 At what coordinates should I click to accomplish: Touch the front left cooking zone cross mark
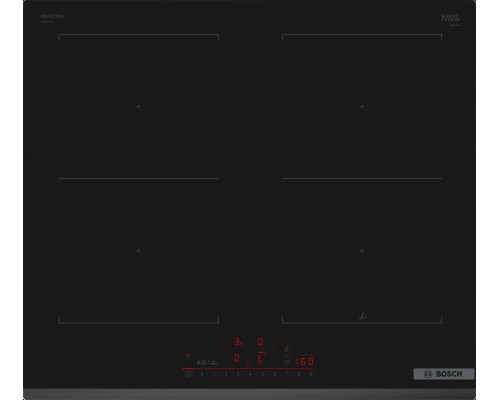coord(138,250)
